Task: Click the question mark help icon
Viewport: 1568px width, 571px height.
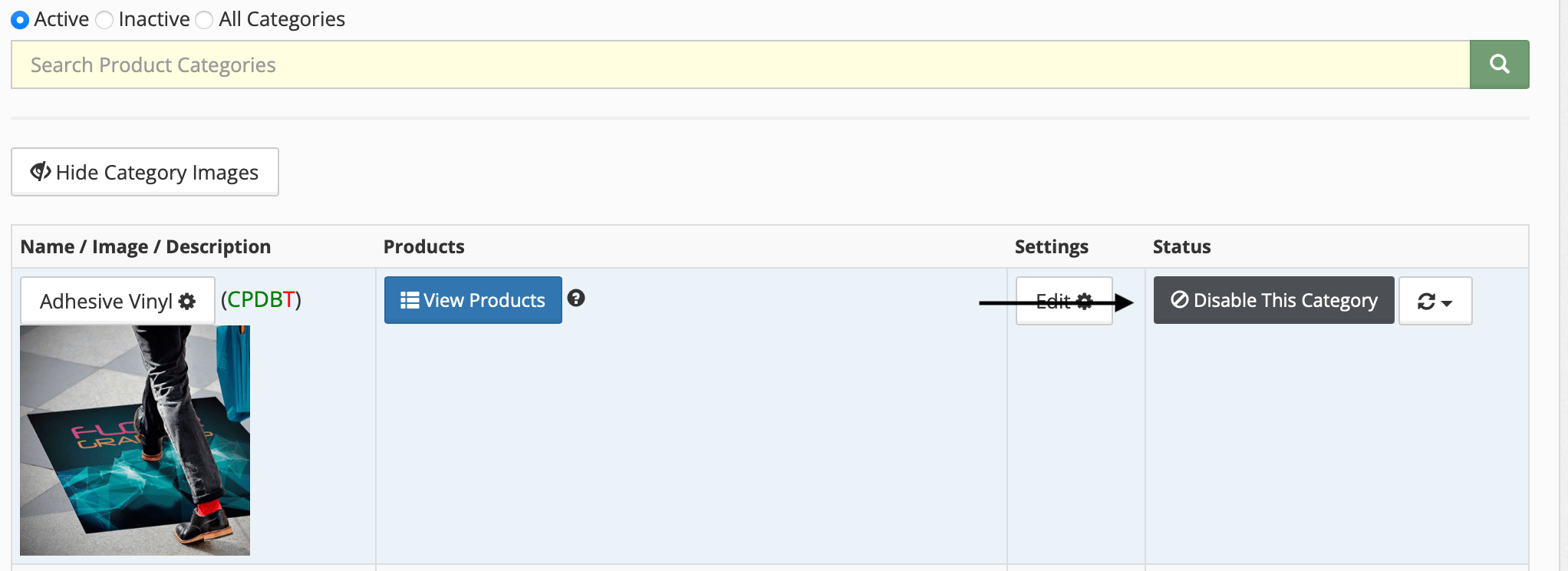Action: [x=576, y=299]
